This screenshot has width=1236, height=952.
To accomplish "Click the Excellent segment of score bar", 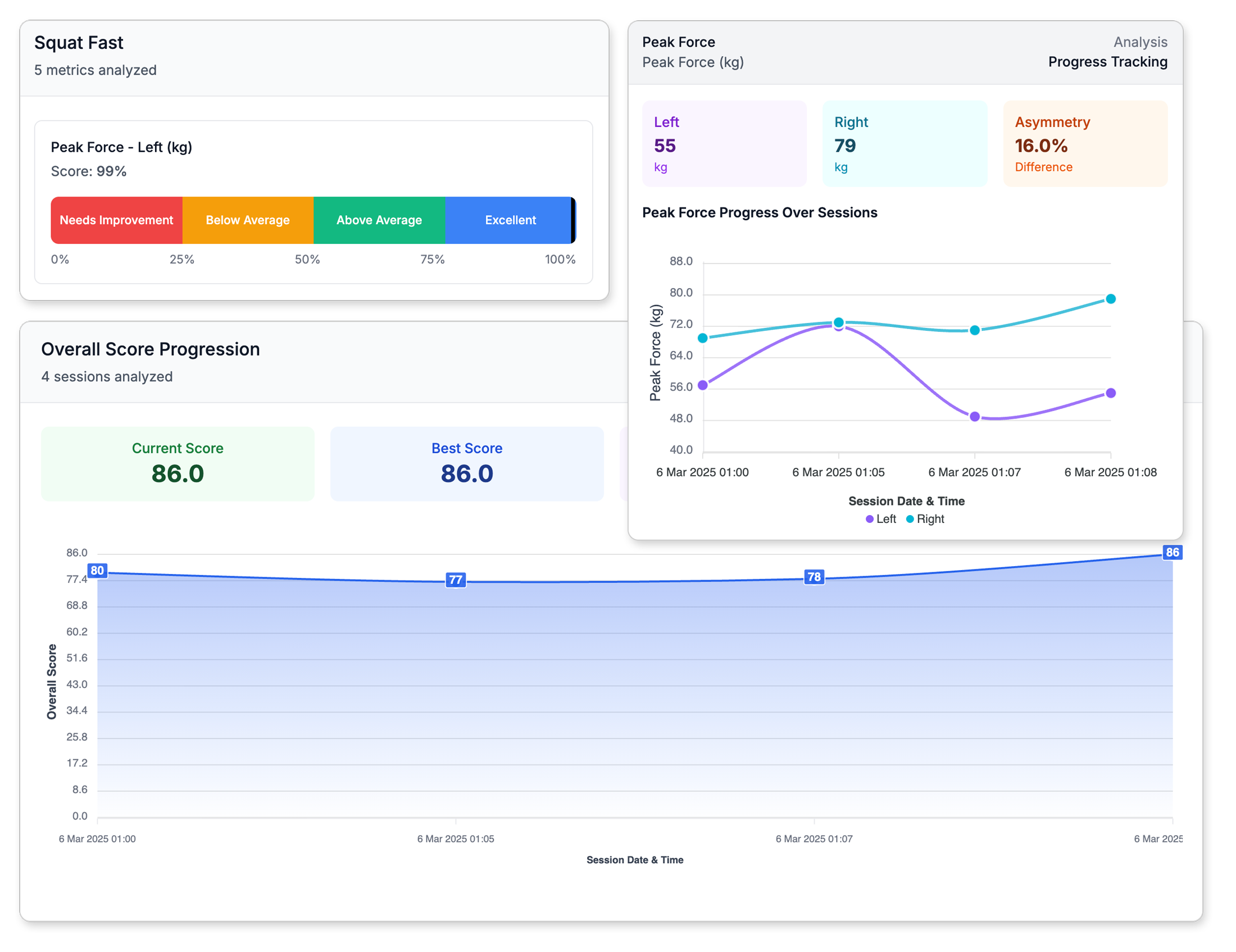I will 510,220.
